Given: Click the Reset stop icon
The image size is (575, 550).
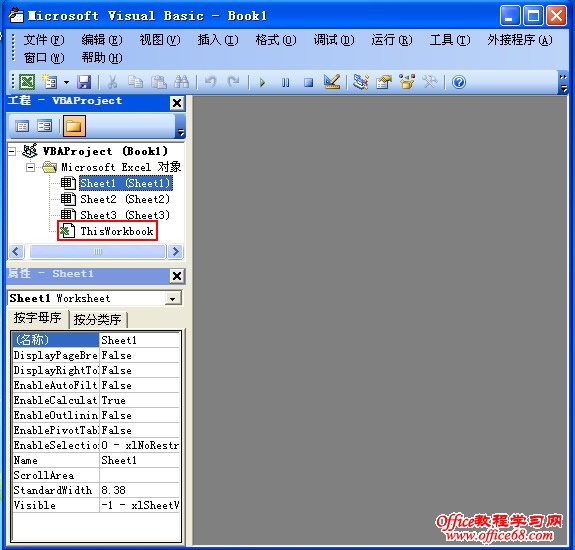Looking at the screenshot, I should 308,82.
